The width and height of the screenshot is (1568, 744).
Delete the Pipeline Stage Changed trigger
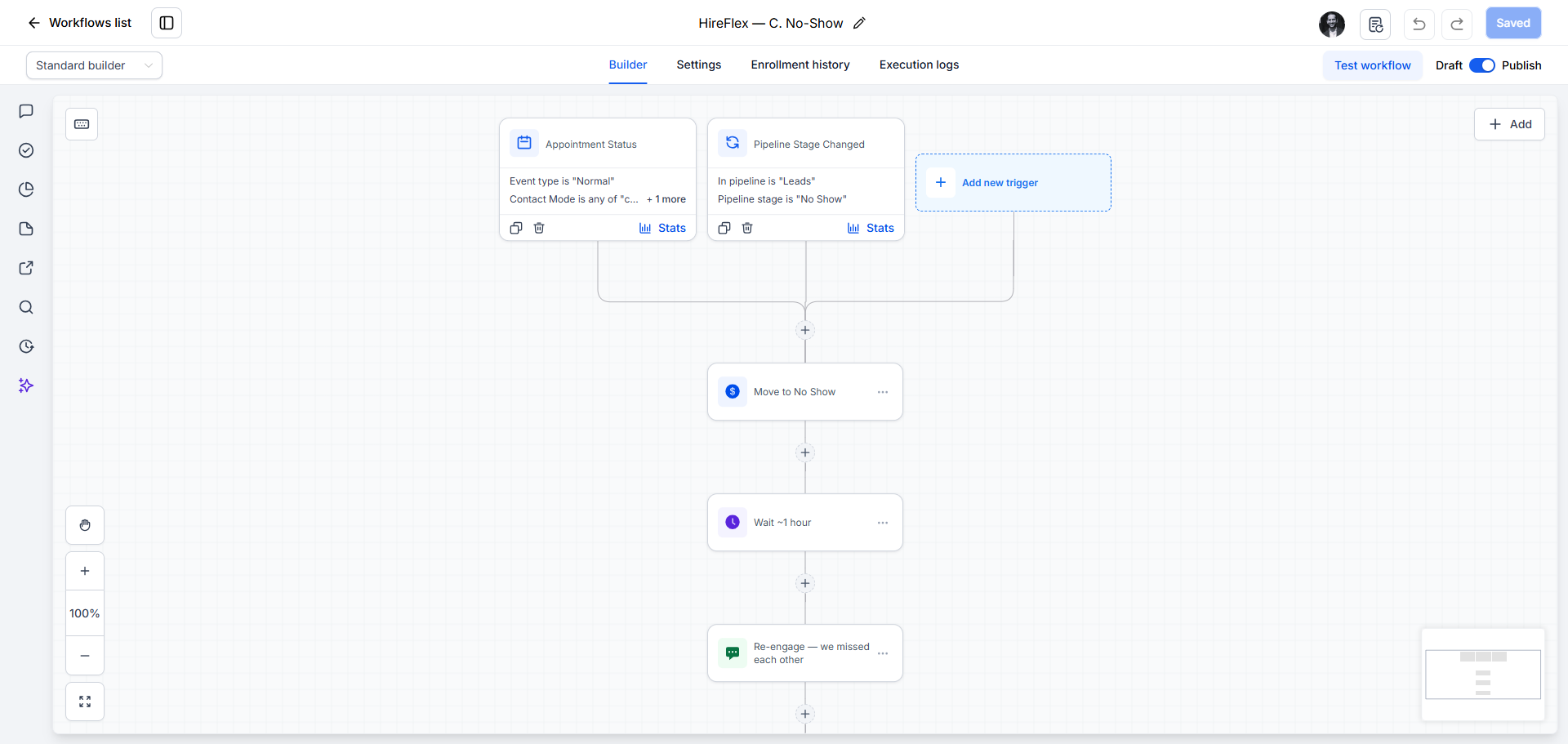(x=747, y=228)
